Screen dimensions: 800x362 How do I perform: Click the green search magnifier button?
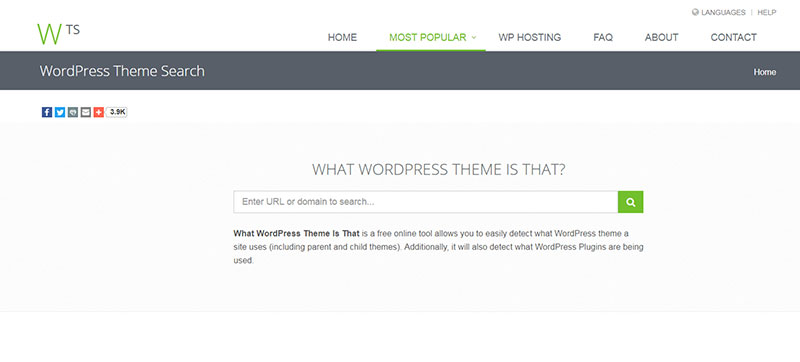[631, 202]
